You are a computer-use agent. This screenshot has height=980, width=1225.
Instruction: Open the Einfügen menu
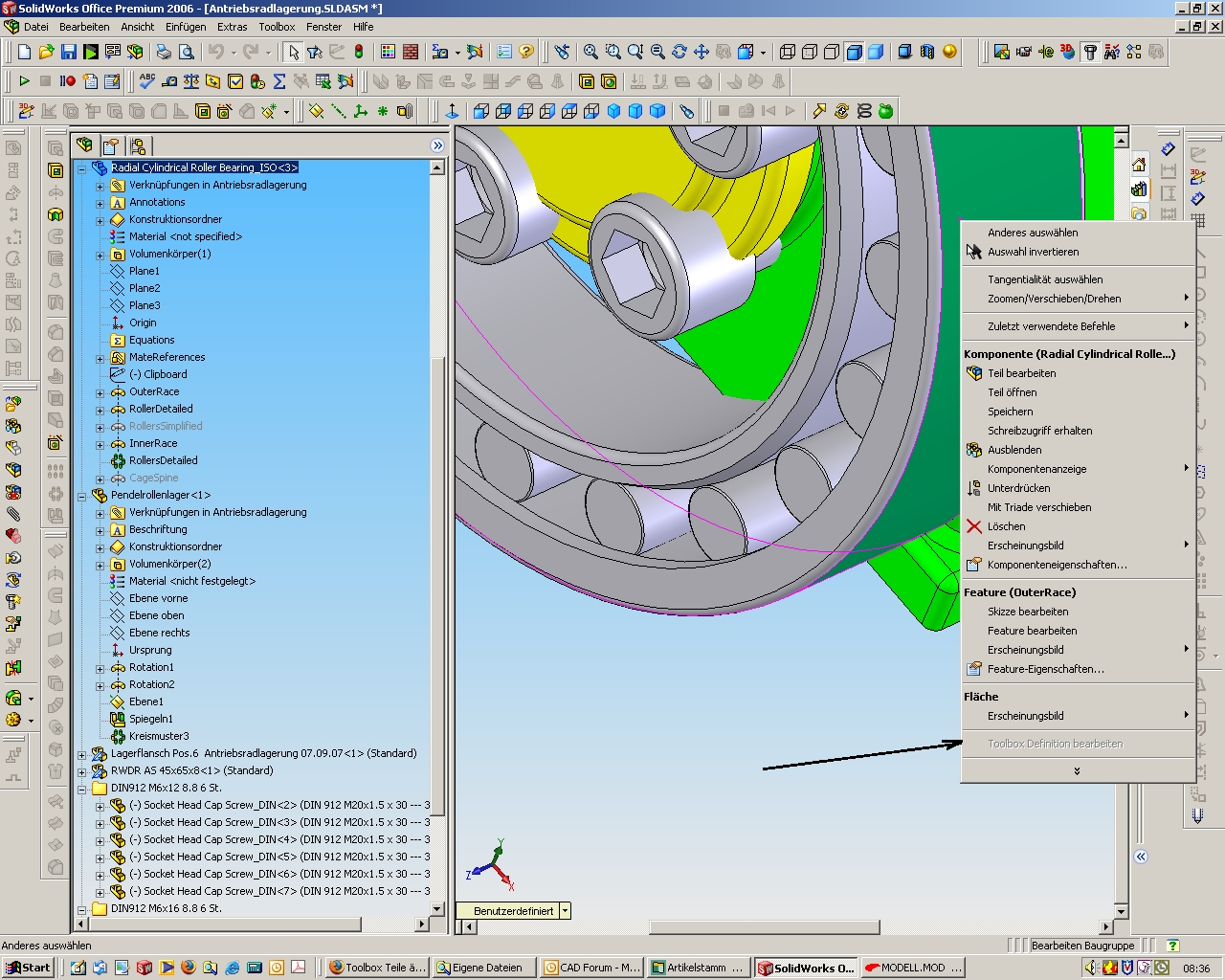[185, 27]
